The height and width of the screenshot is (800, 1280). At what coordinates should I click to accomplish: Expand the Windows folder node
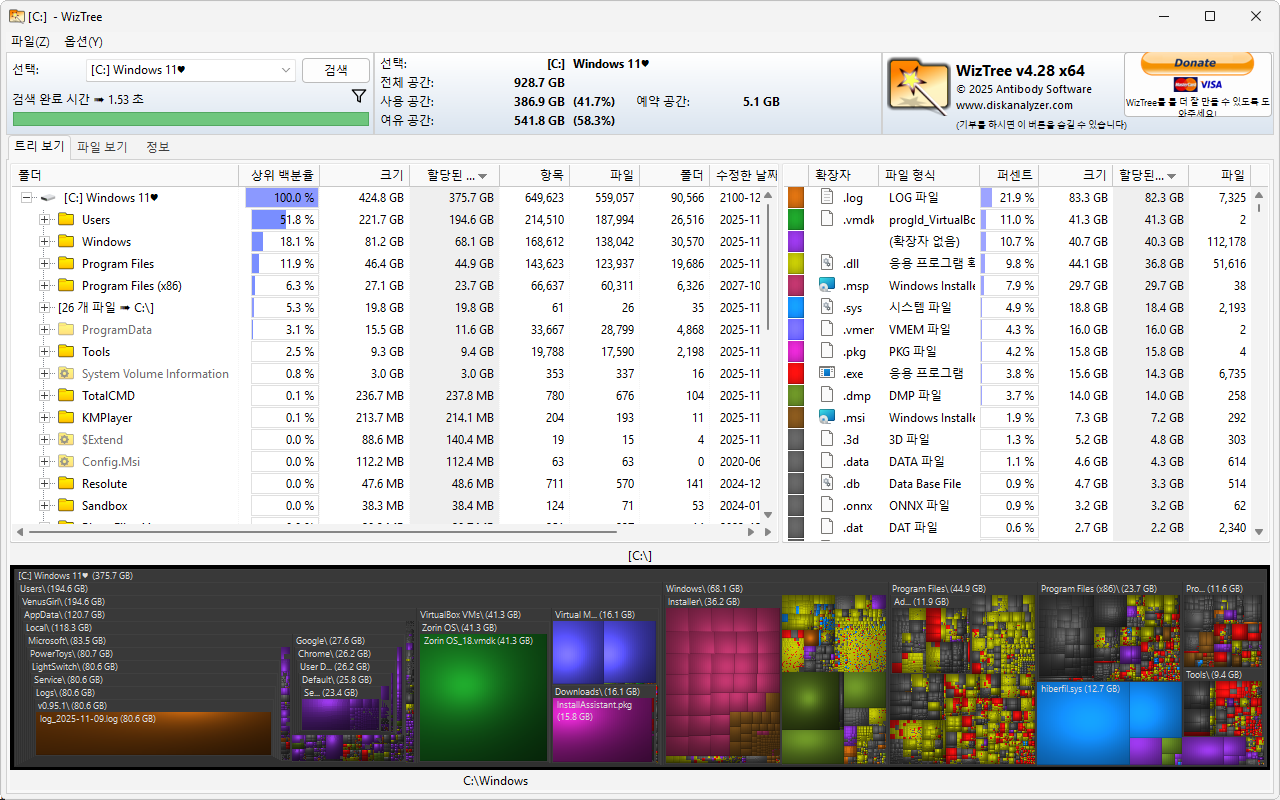tap(45, 242)
